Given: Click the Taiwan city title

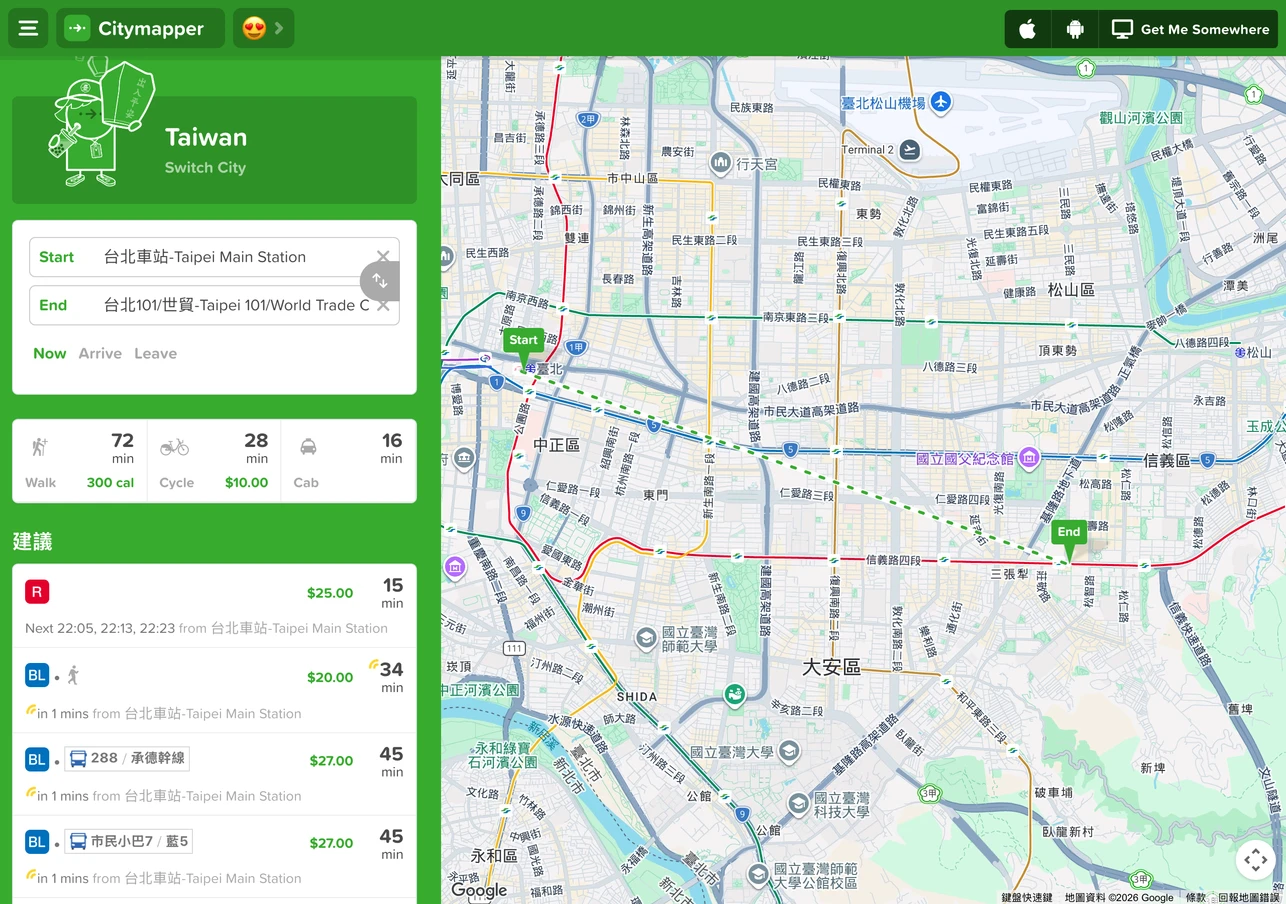Looking at the screenshot, I should (x=206, y=138).
